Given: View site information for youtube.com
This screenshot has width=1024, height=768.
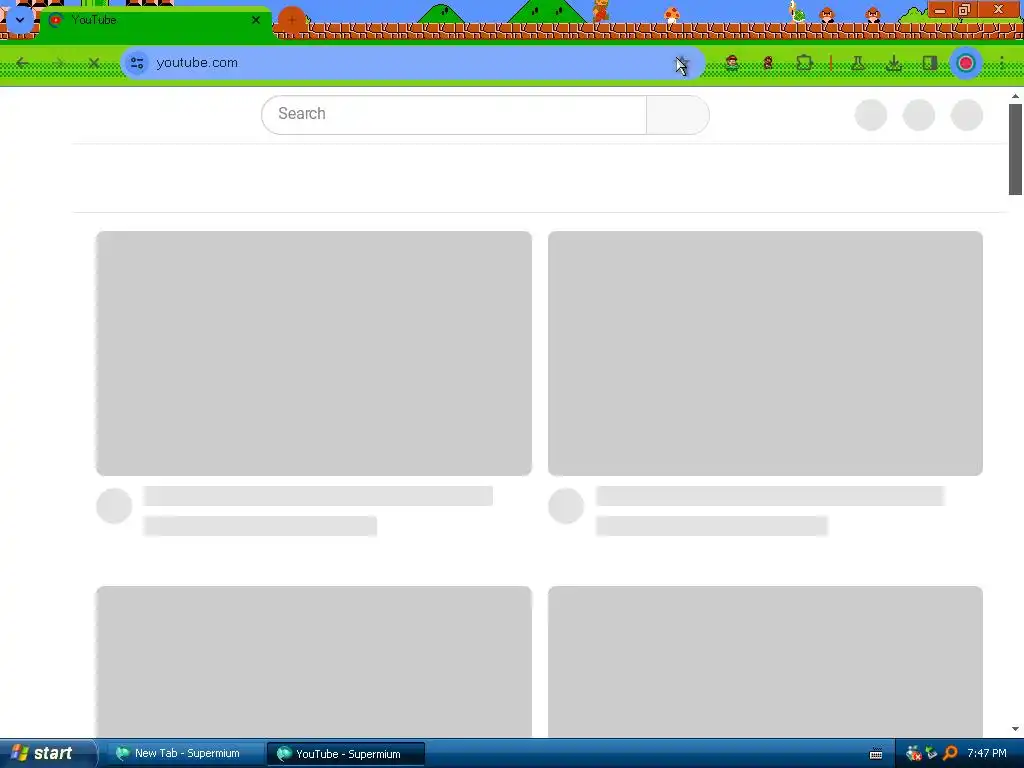Looking at the screenshot, I should coord(137,63).
